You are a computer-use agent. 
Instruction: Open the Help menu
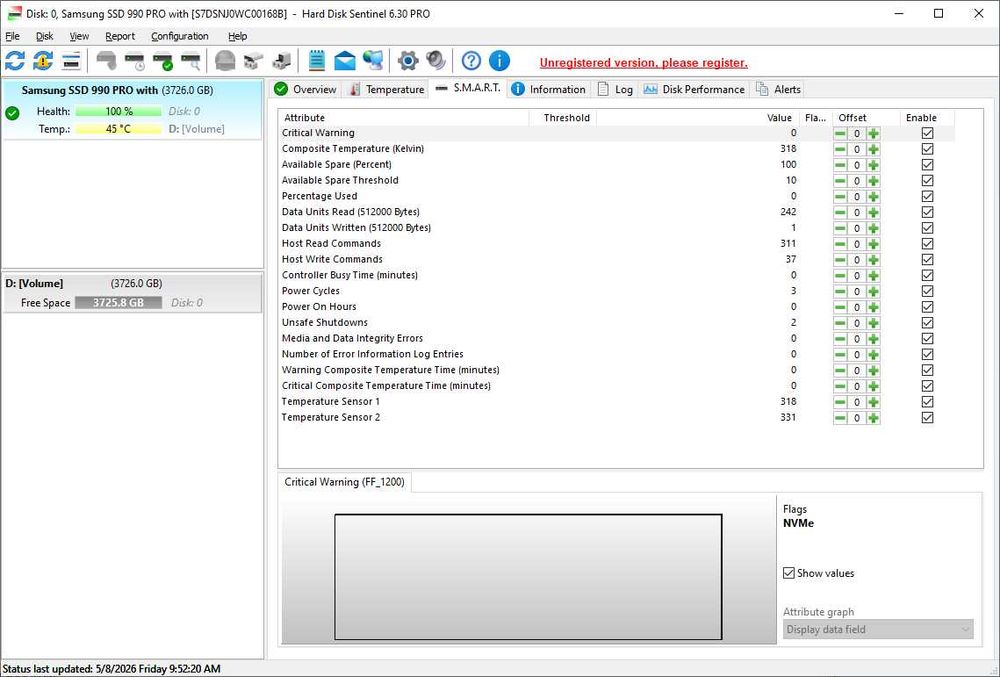click(x=237, y=36)
